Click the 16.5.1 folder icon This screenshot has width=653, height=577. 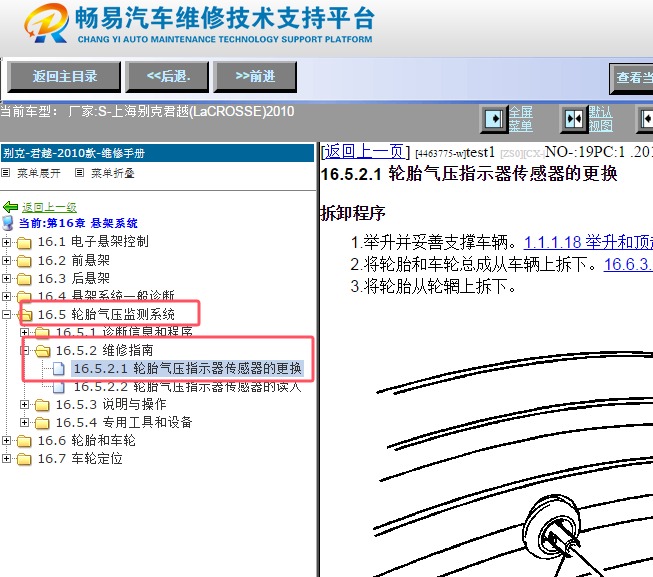(x=42, y=333)
